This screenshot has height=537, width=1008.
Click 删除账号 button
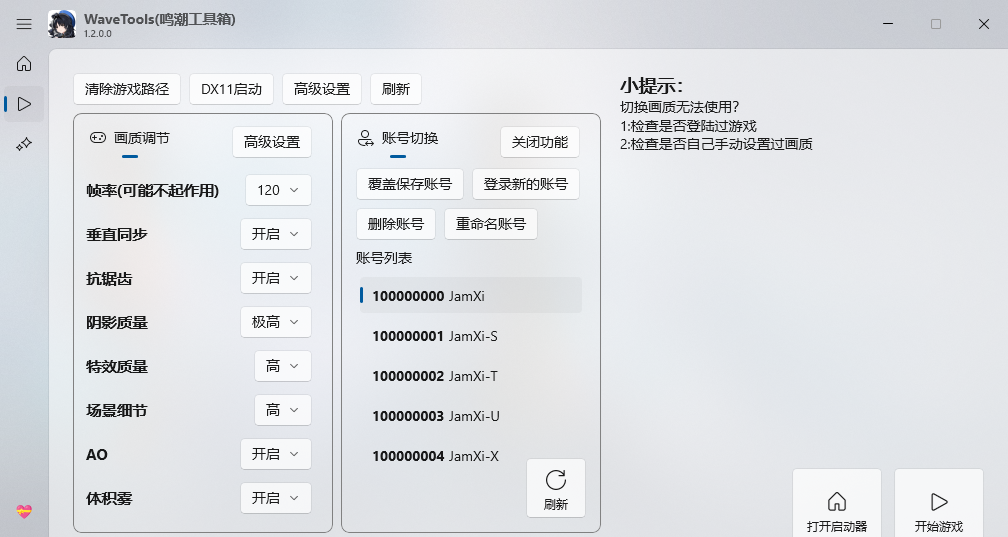396,224
